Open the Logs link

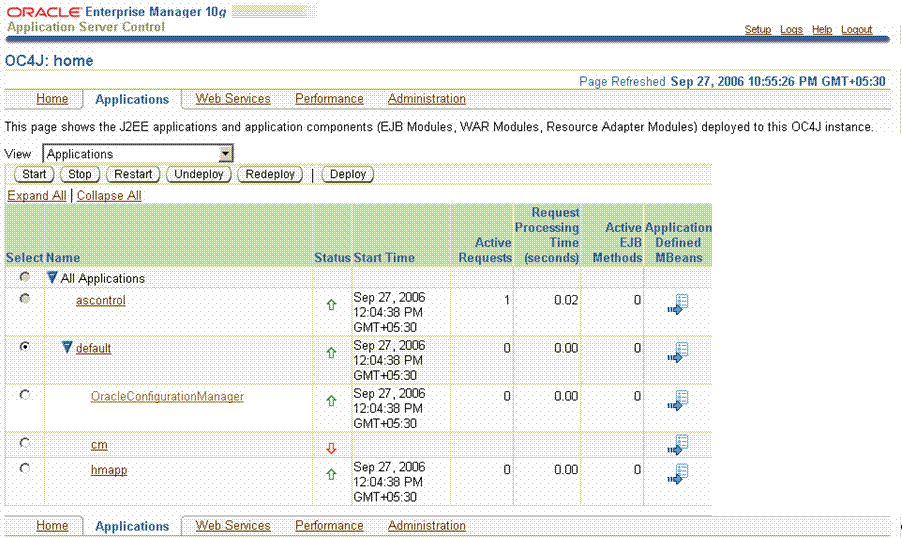point(792,29)
